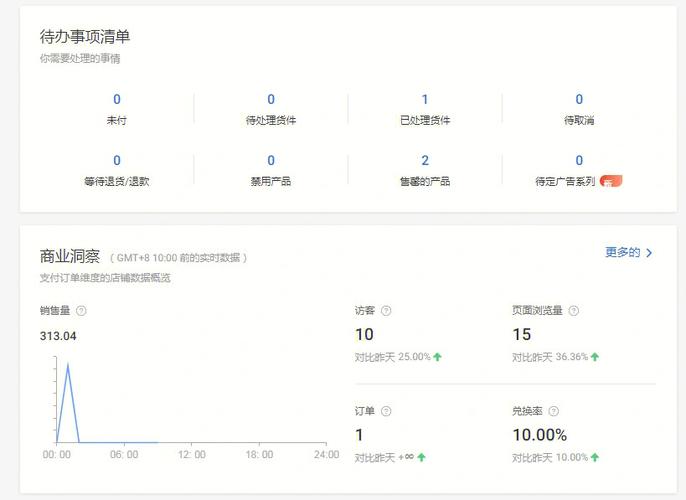Image resolution: width=686 pixels, height=500 pixels.
Task: Click the 待办事项清单 heading
Action: [85, 37]
